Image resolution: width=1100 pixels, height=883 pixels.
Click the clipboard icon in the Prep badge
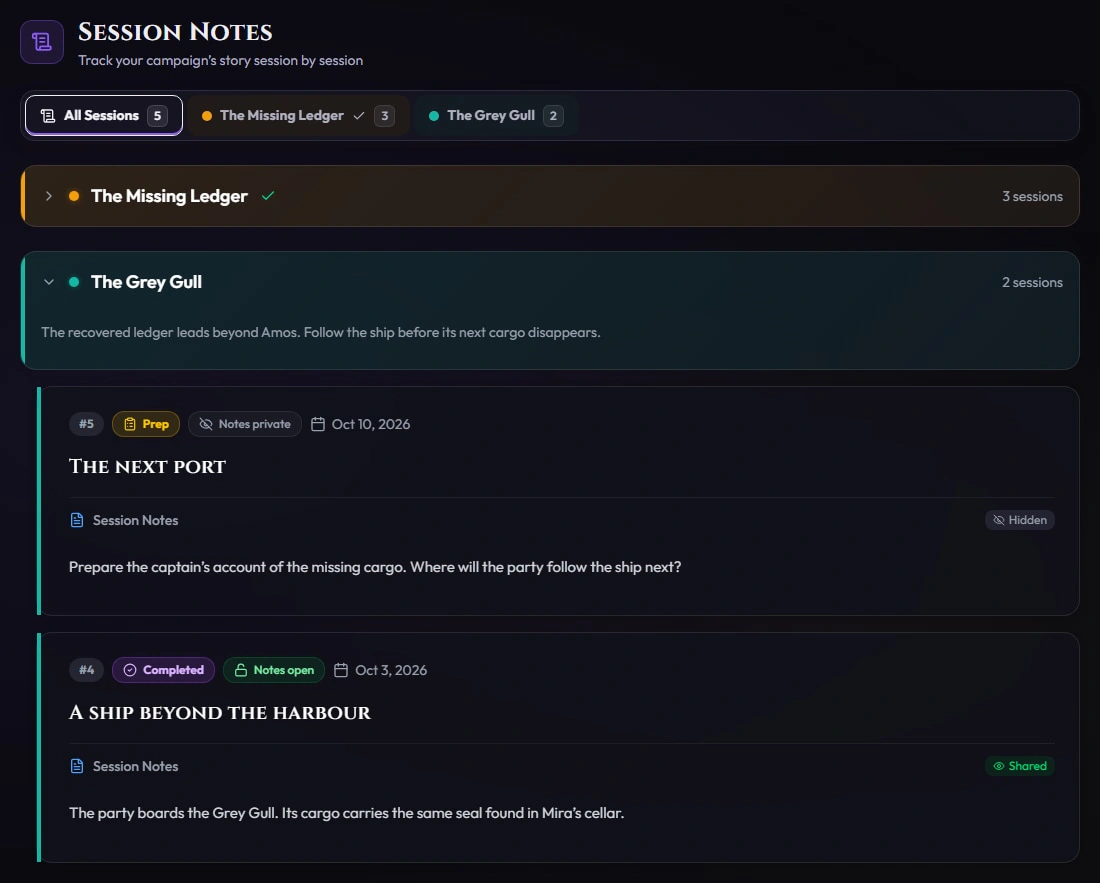point(130,424)
